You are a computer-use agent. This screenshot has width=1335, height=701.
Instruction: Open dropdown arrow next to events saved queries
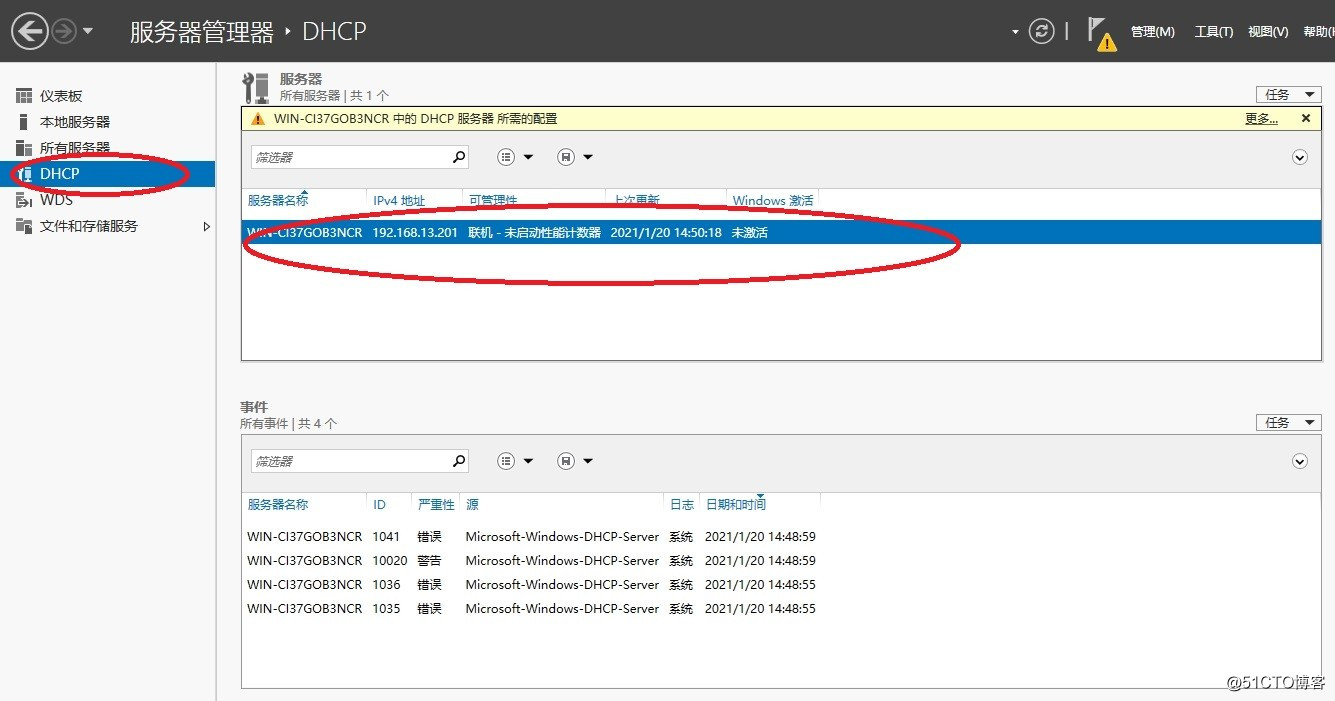tap(588, 461)
